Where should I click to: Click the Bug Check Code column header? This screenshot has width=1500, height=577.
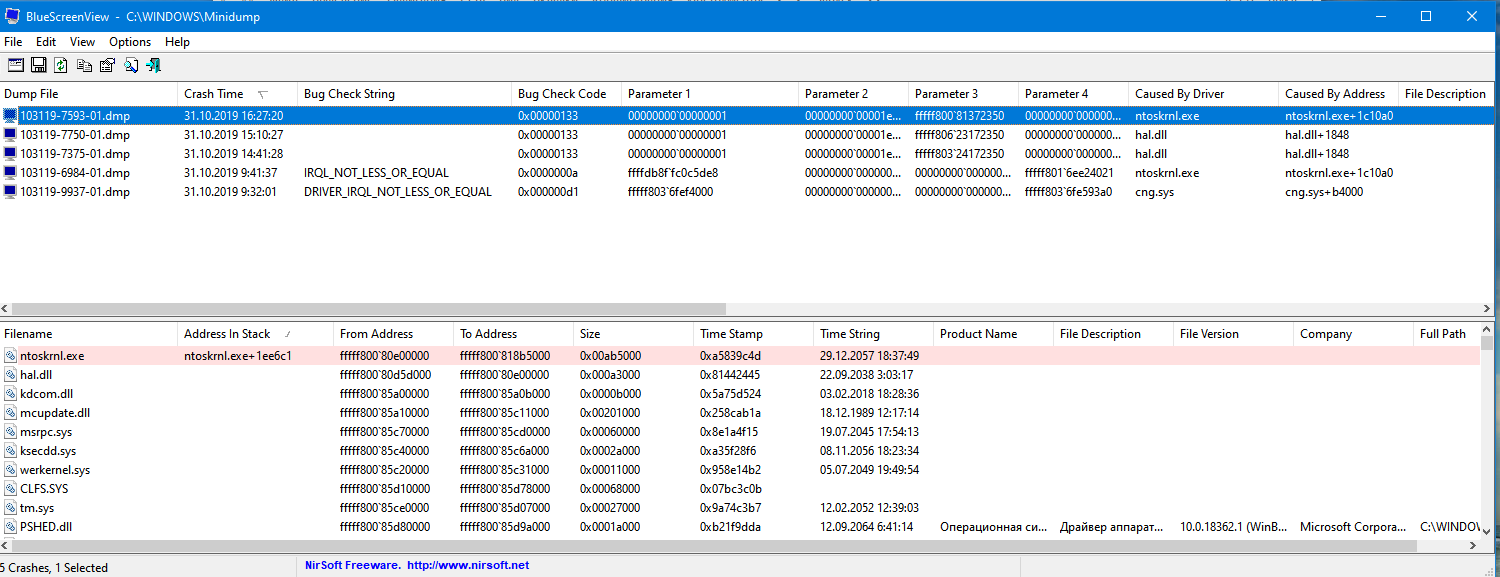click(x=562, y=94)
